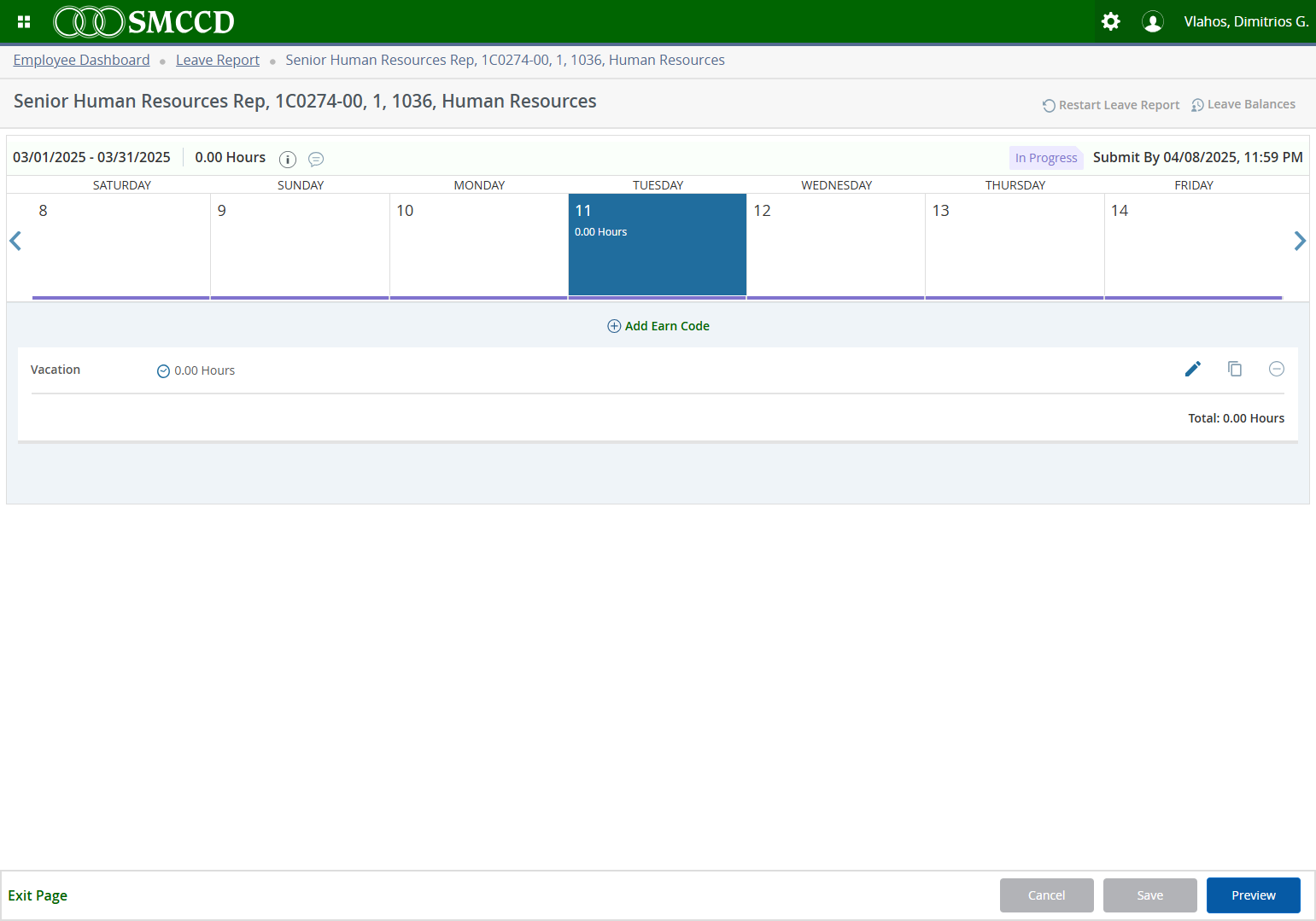Image resolution: width=1316 pixels, height=921 pixels.
Task: Click user name Vlahos, Dimitrios G.
Action: pyautogui.click(x=1246, y=21)
